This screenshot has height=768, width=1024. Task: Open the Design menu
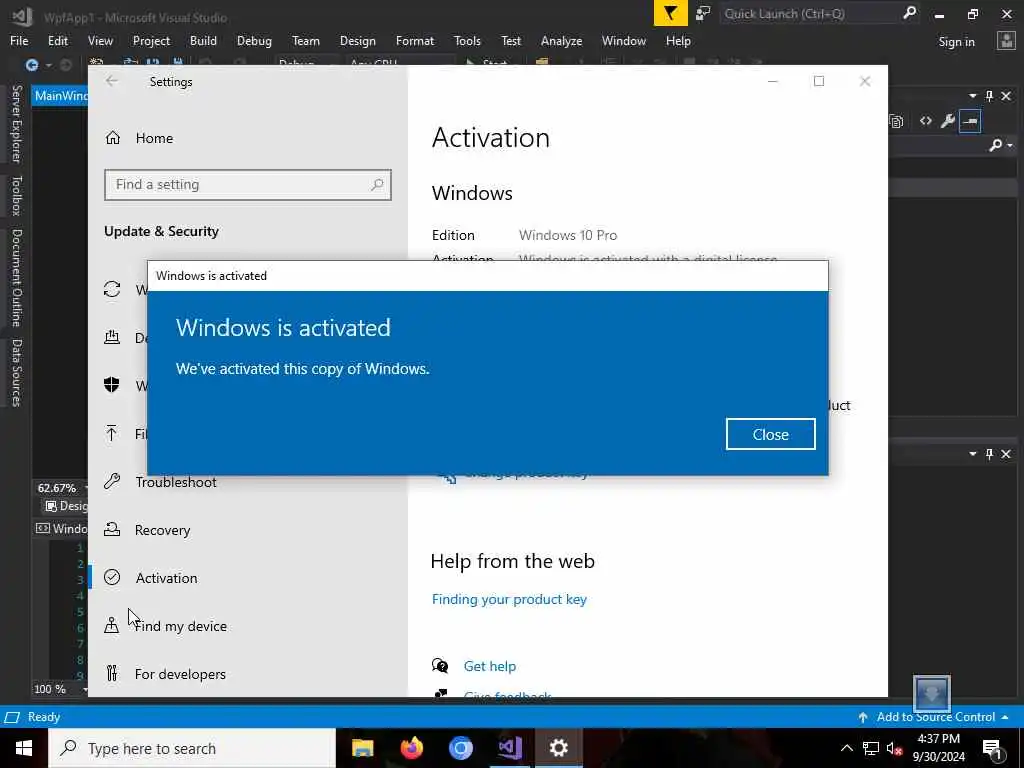(357, 40)
